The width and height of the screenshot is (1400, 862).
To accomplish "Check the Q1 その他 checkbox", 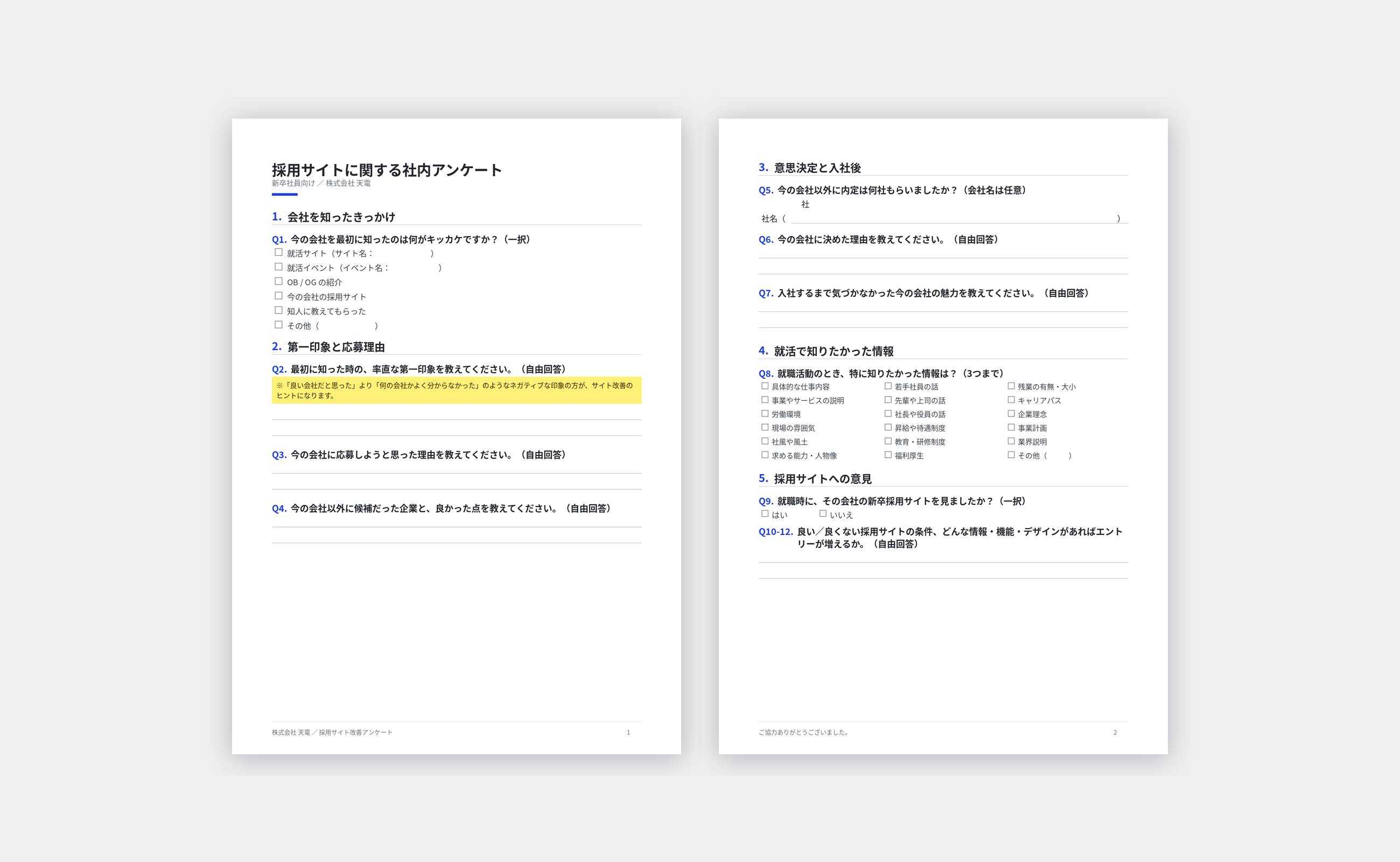I will point(278,325).
